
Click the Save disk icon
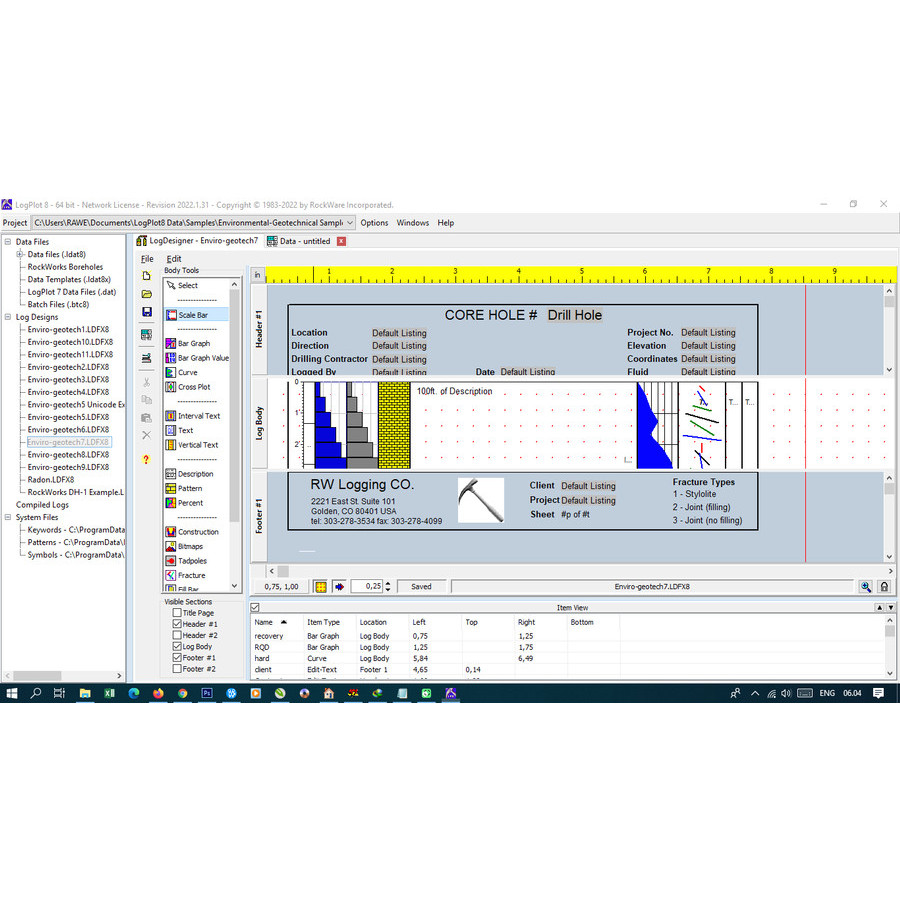146,312
